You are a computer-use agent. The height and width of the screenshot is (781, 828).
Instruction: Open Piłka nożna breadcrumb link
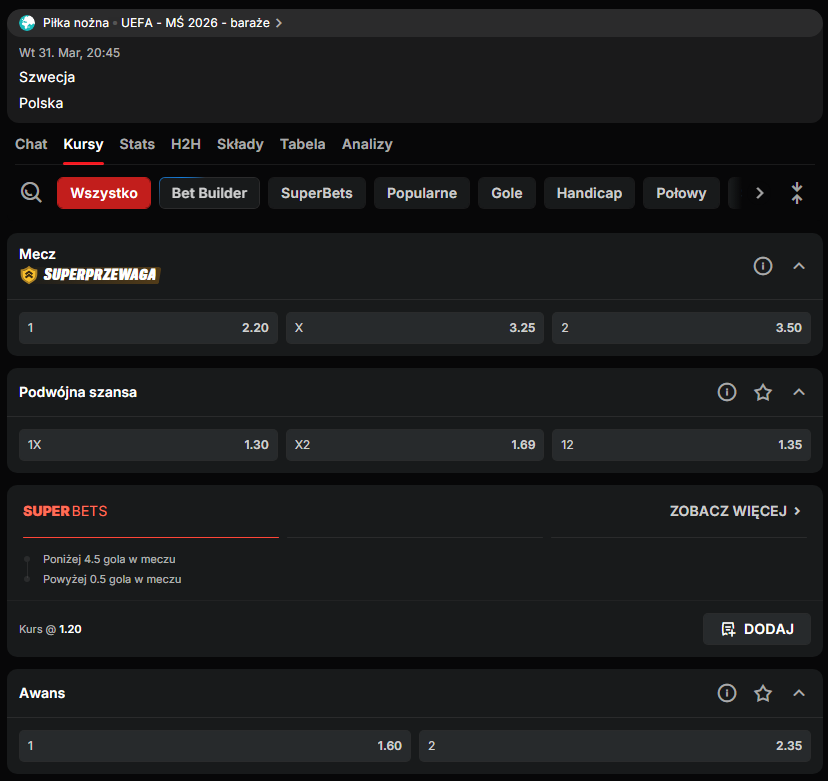pyautogui.click(x=76, y=23)
